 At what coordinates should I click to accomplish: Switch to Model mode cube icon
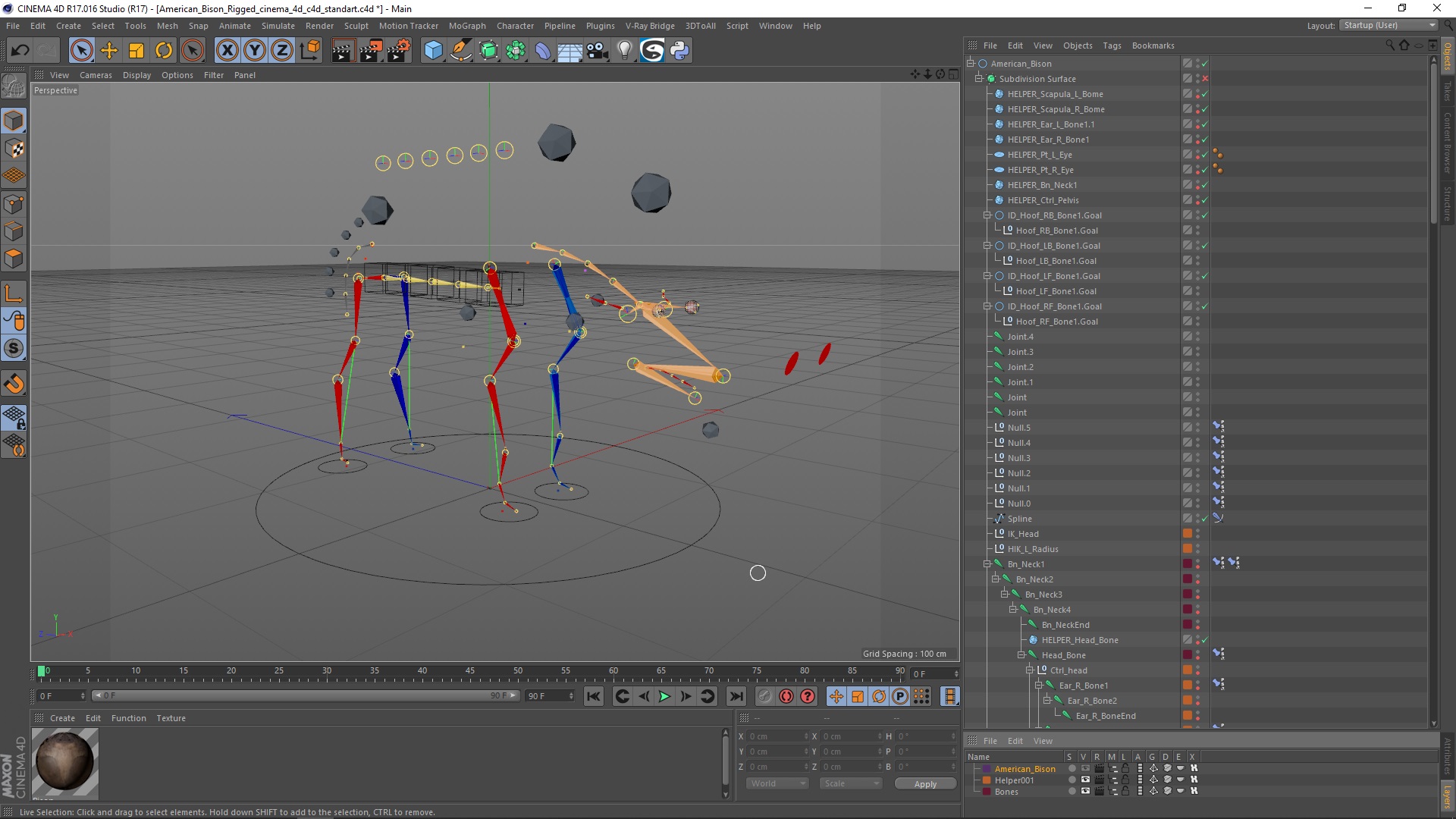(14, 121)
